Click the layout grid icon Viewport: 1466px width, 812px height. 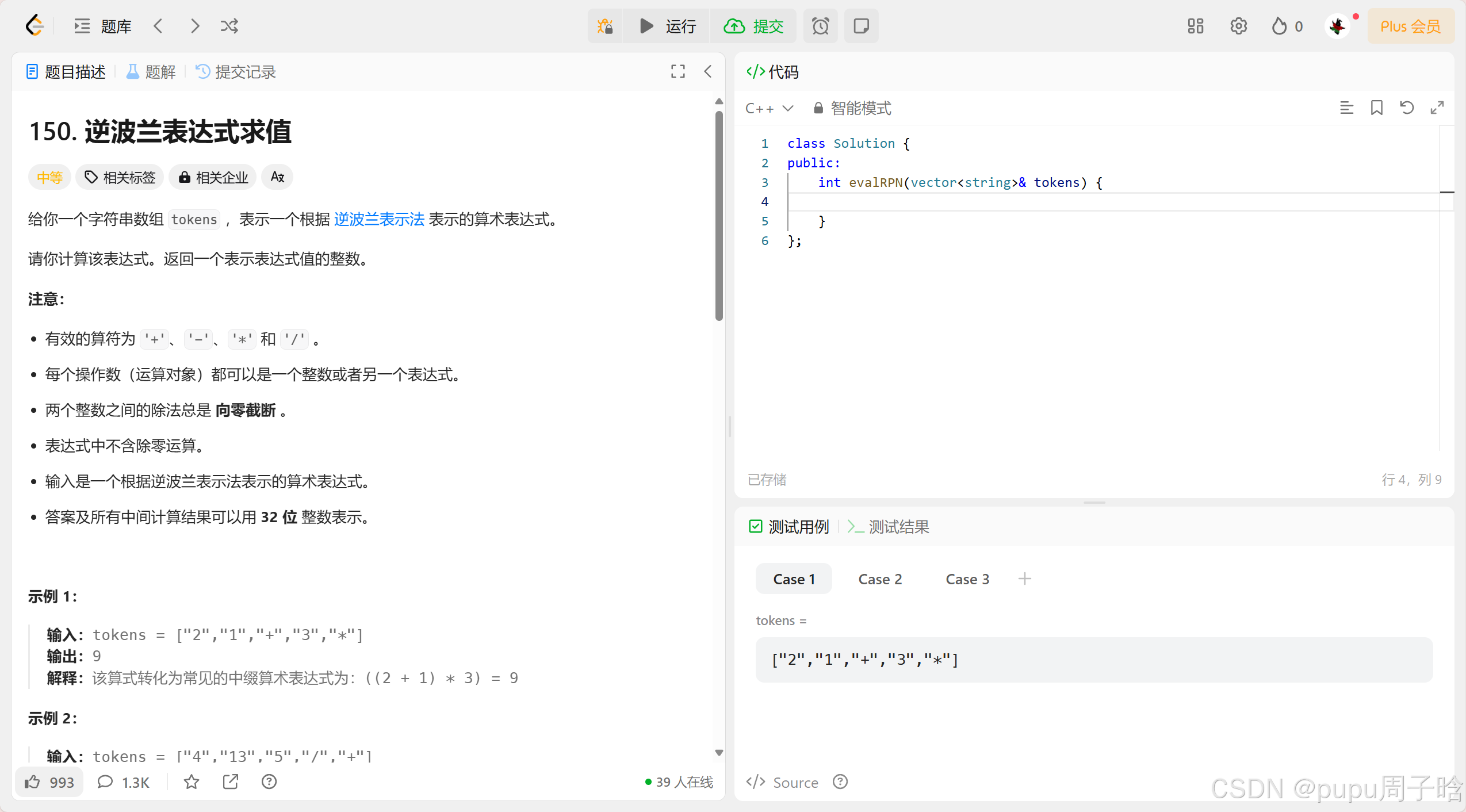[x=1195, y=26]
